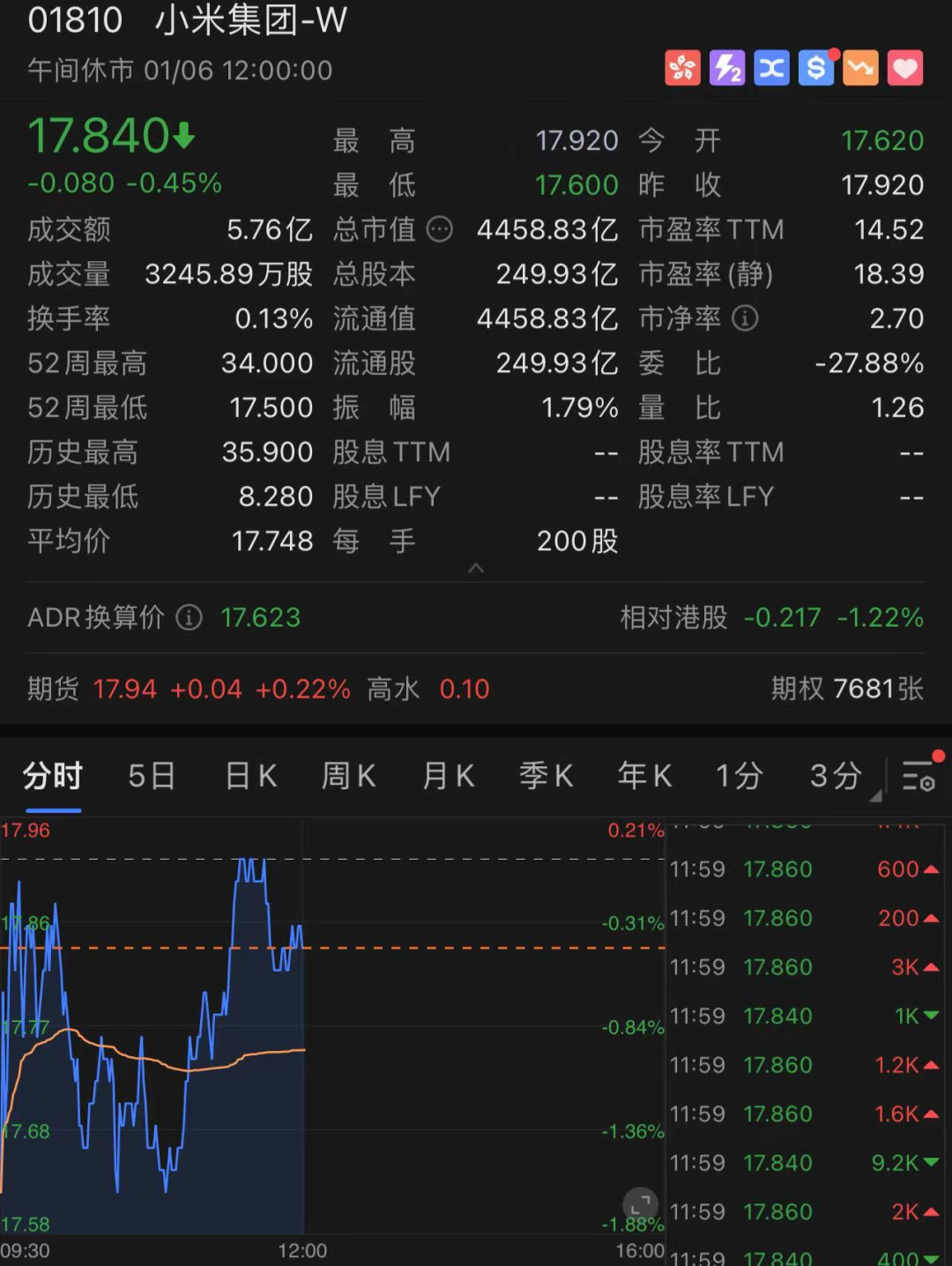Tap info icon beside ADR换算价
Viewport: 952px width, 1266px height.
pyautogui.click(x=189, y=617)
